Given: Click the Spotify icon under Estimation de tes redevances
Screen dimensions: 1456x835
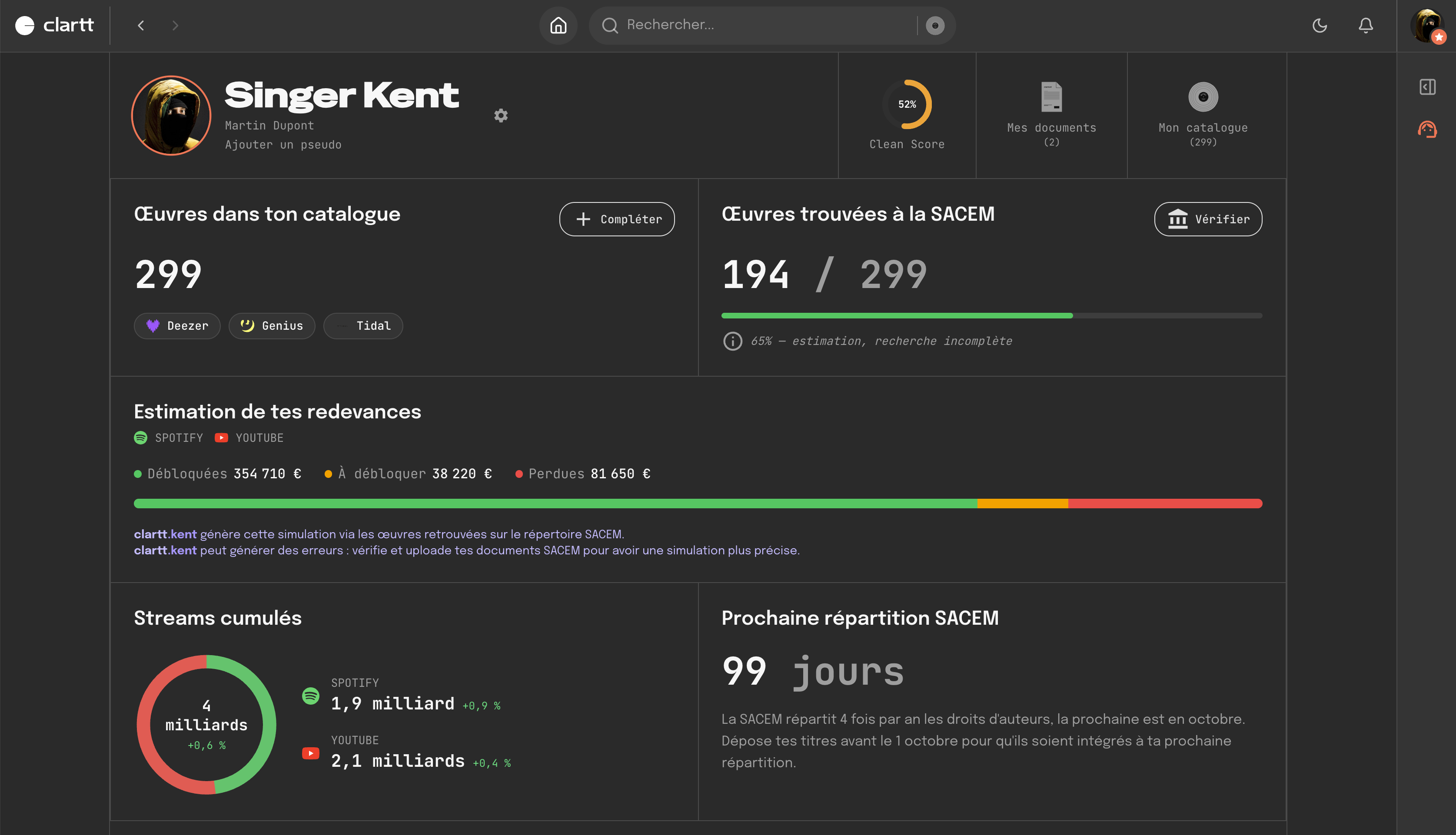Looking at the screenshot, I should point(140,437).
